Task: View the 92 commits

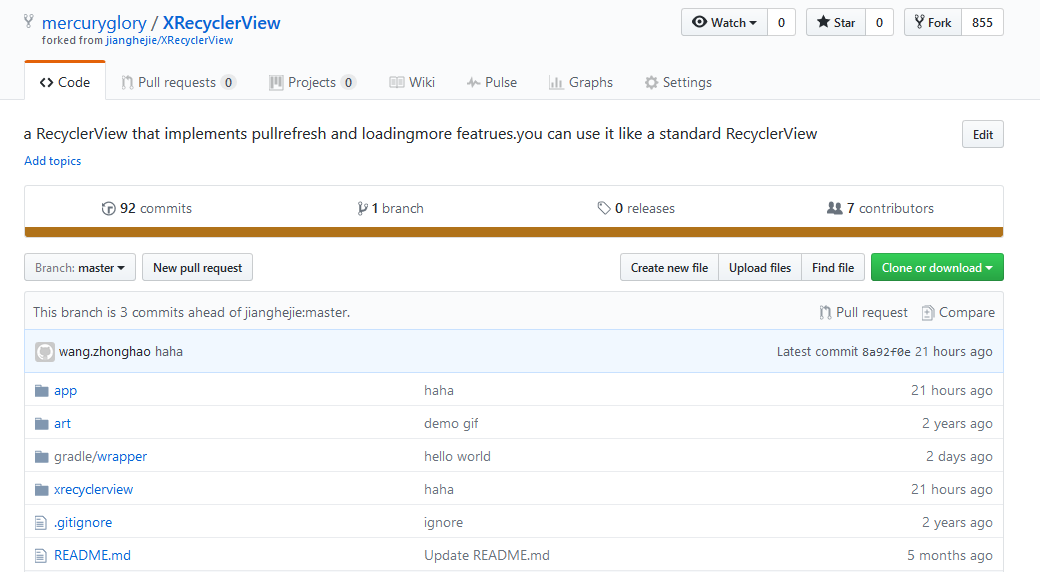Action: pyautogui.click(x=147, y=208)
